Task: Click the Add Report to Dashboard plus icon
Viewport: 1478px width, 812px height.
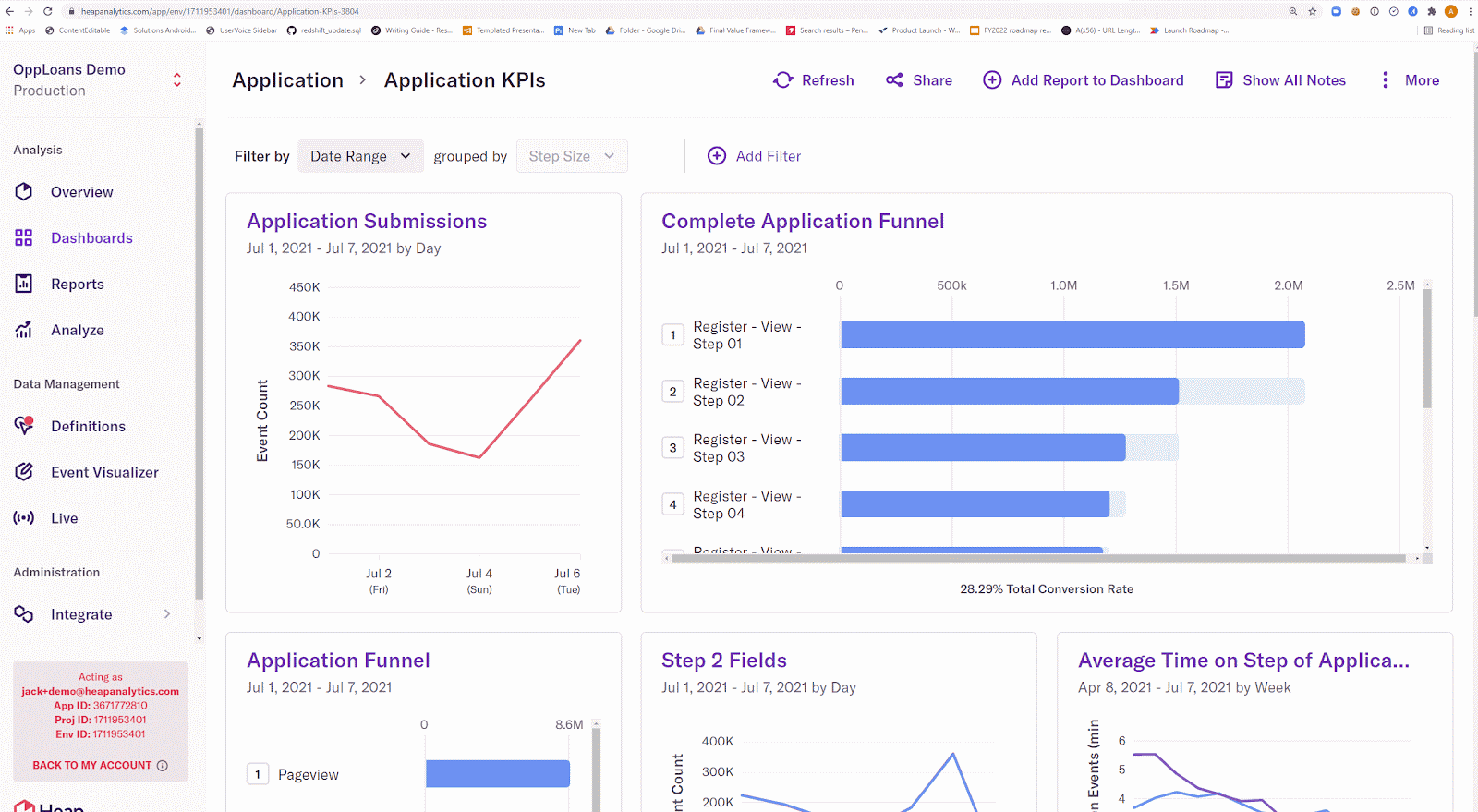Action: [x=992, y=80]
